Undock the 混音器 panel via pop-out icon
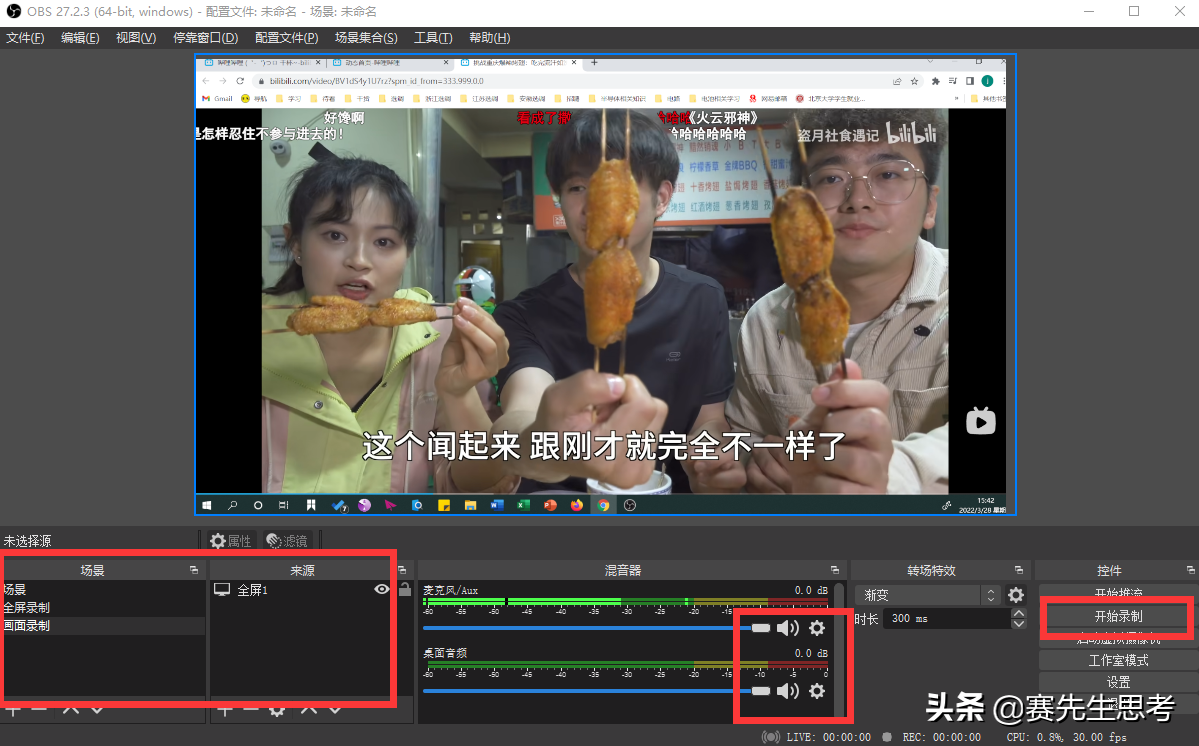This screenshot has height=746, width=1199. click(835, 570)
